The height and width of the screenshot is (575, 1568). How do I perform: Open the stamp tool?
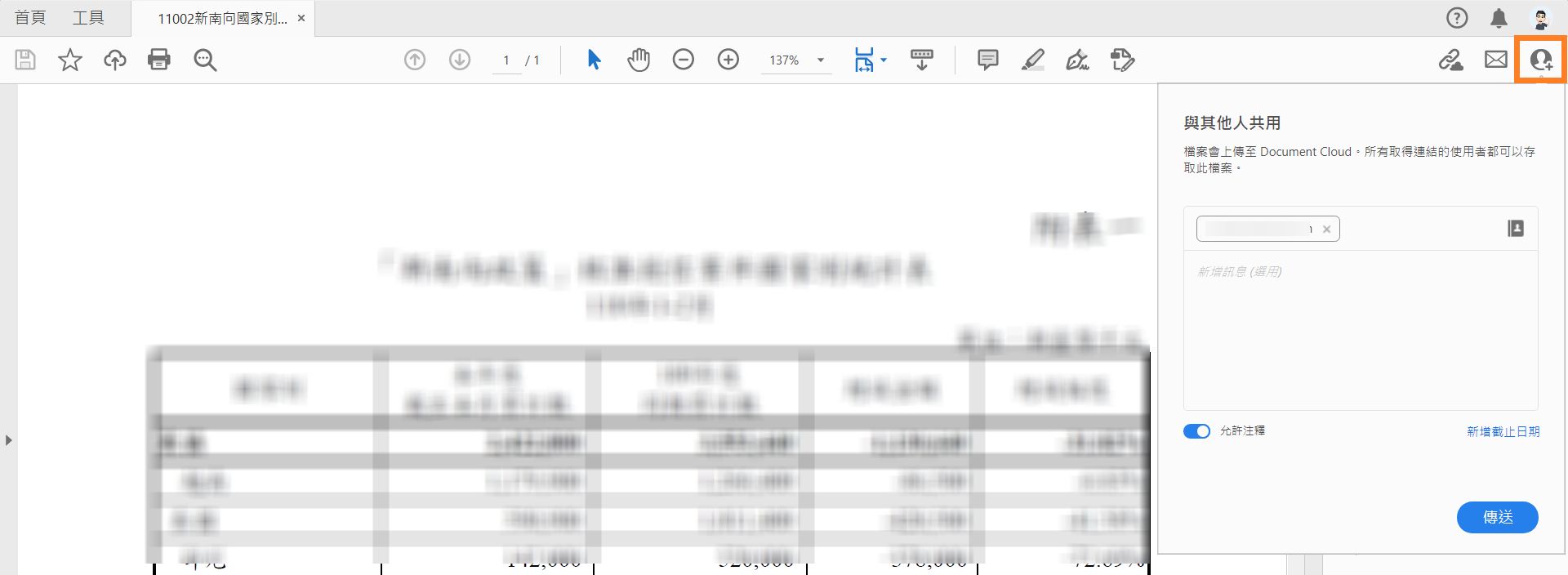pos(1123,60)
